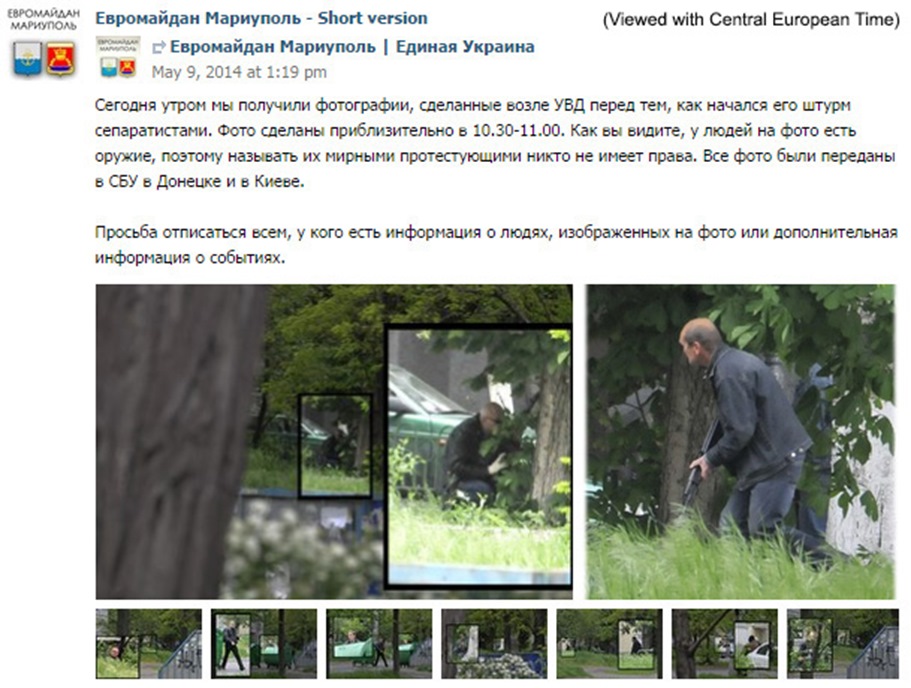The height and width of the screenshot is (688, 911).
Task: Click the post text about УВД
Action: click(x=495, y=143)
